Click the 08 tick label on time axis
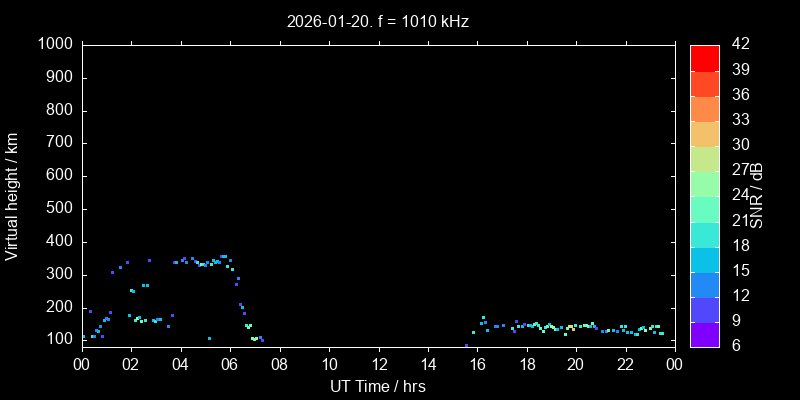The image size is (800, 400). tap(279, 365)
